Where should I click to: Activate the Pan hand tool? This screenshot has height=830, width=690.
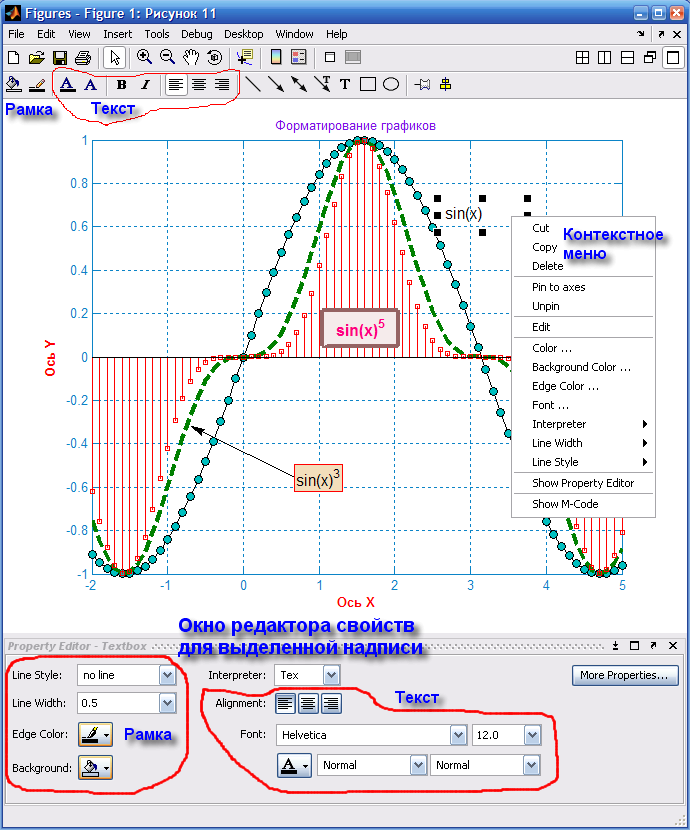coord(191,57)
